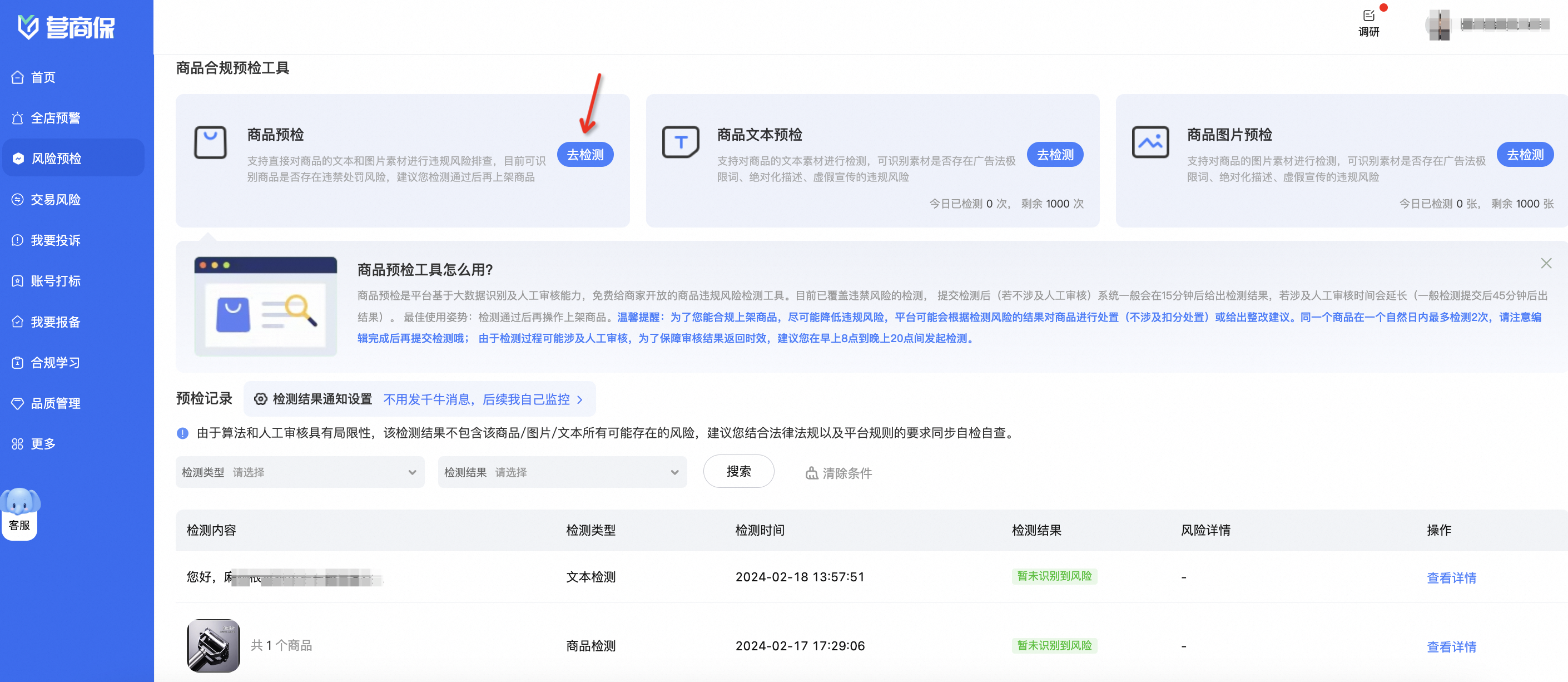Image resolution: width=1568 pixels, height=682 pixels.
Task: Click the 品质管理 diamond icon
Action: [x=18, y=403]
